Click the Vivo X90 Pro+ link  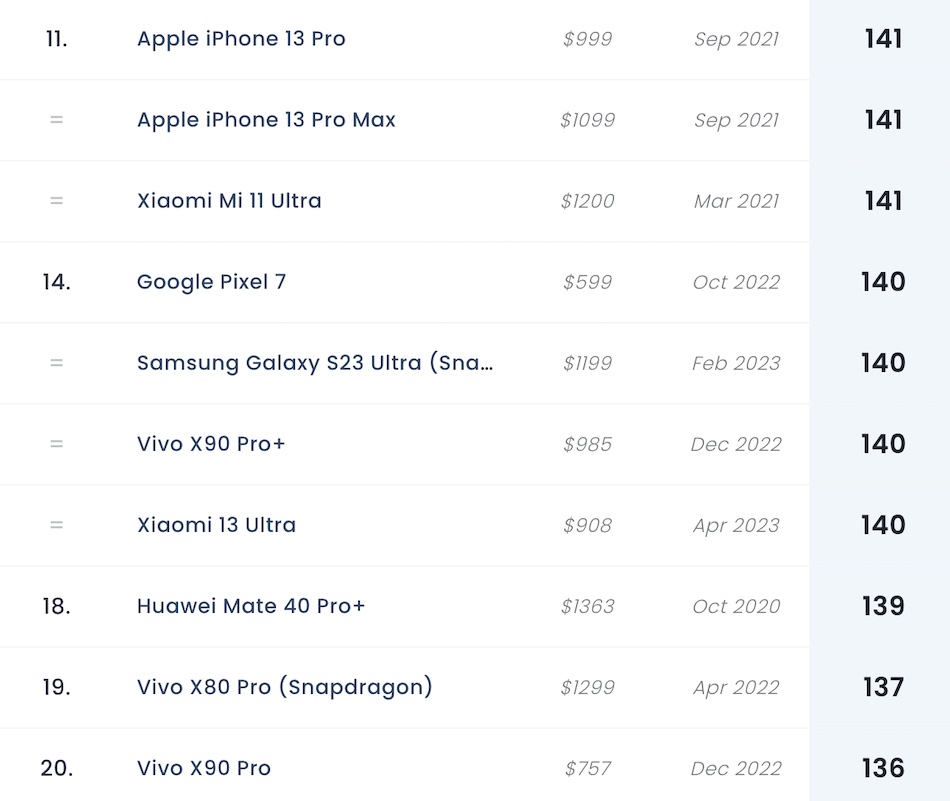[x=211, y=444]
